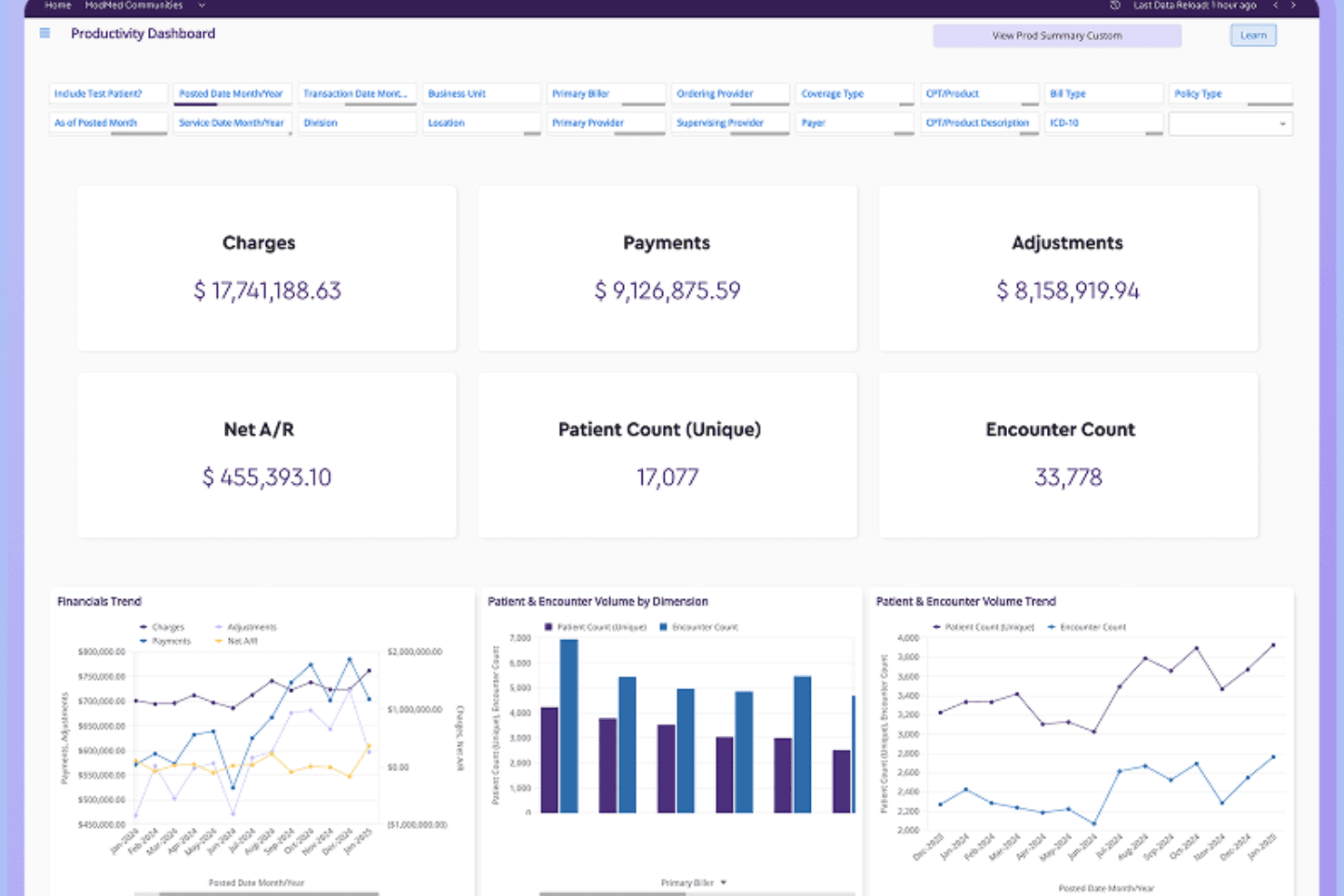Click the Encounter Count KPI card
Image resolution: width=1344 pixels, height=896 pixels.
pyautogui.click(x=1068, y=455)
